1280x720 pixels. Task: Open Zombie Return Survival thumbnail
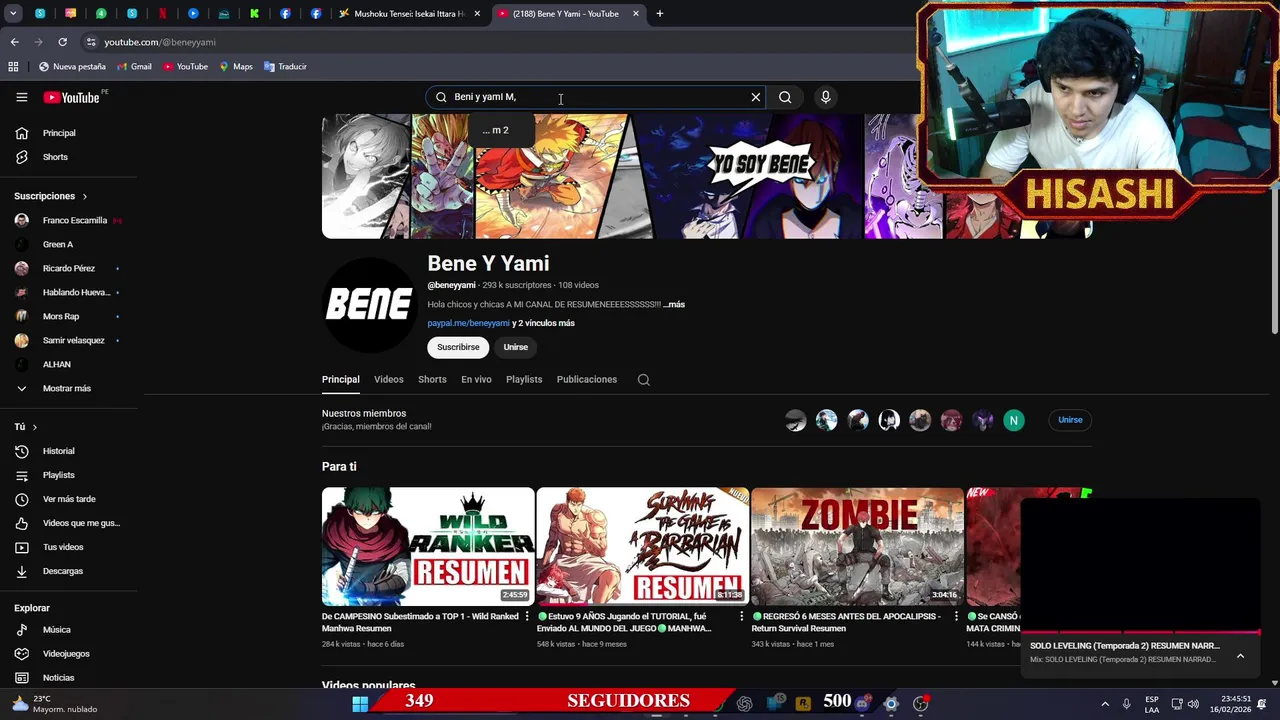click(857, 546)
